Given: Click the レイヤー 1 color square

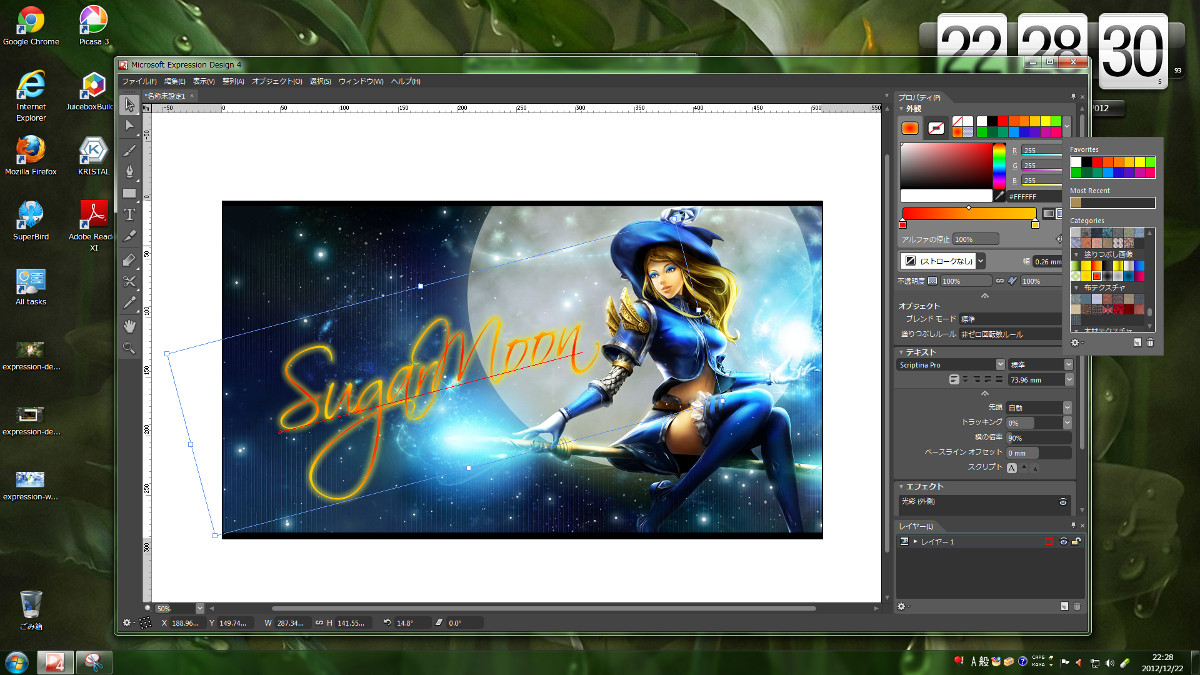Looking at the screenshot, I should tap(1049, 541).
